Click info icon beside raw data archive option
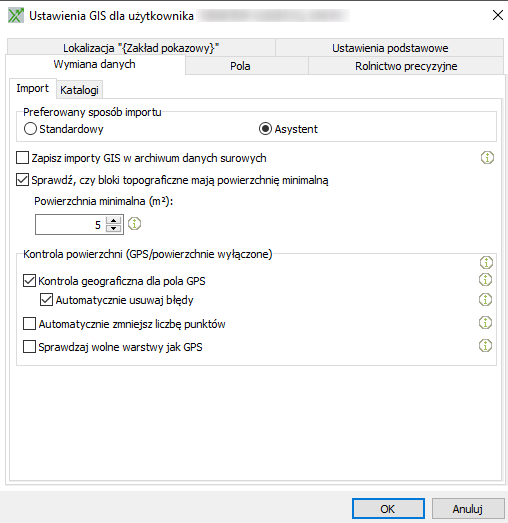The height and width of the screenshot is (523, 508). pyautogui.click(x=487, y=157)
